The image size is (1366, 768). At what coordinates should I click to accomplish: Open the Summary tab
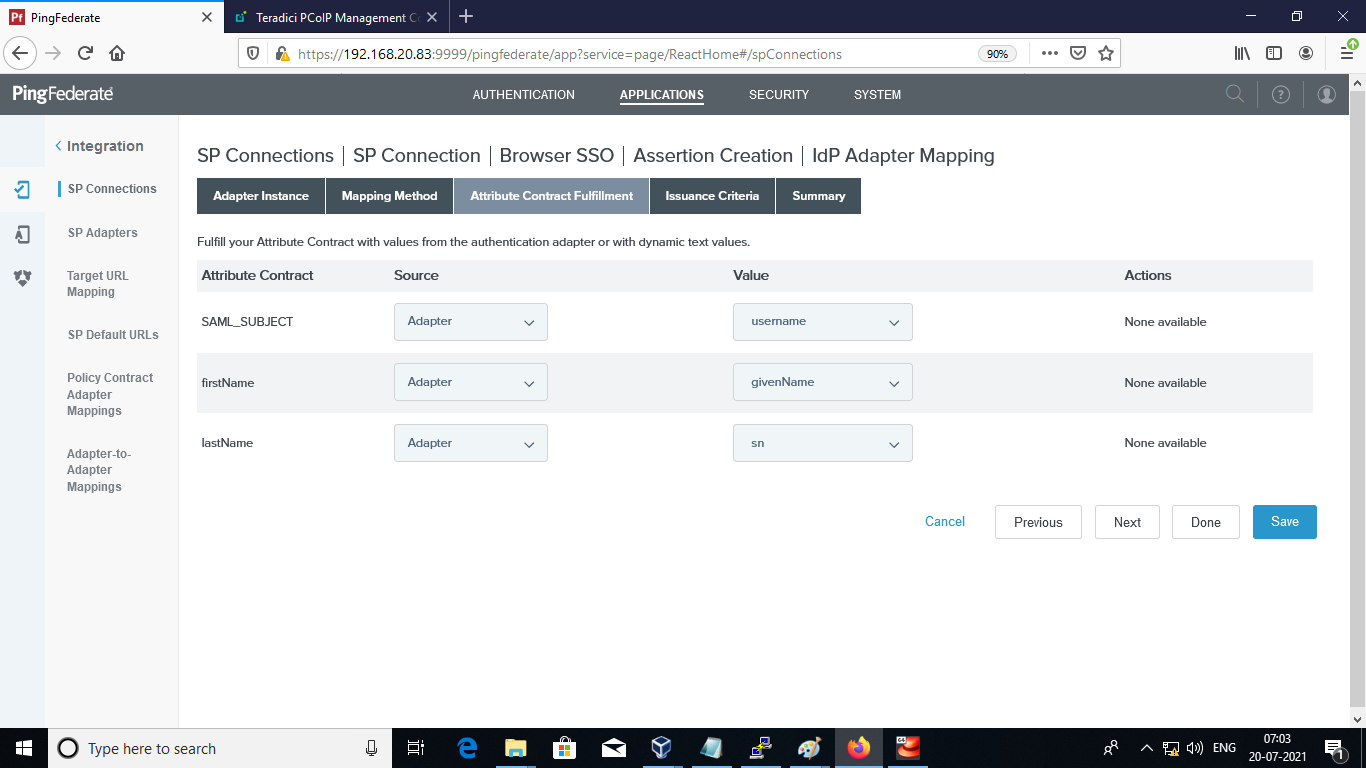click(819, 196)
